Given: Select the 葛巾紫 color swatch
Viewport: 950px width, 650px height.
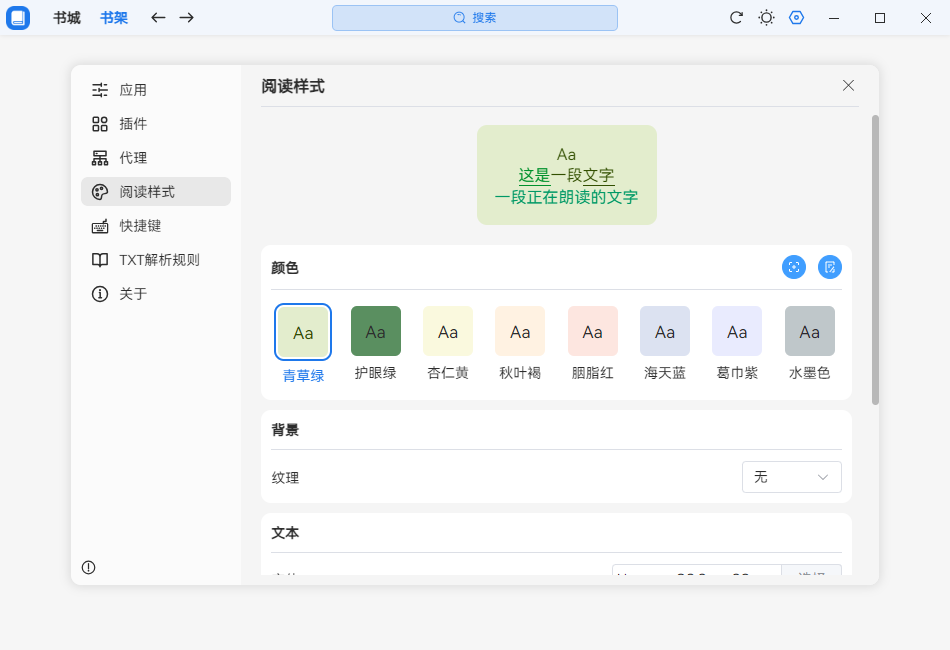Looking at the screenshot, I should click(737, 331).
